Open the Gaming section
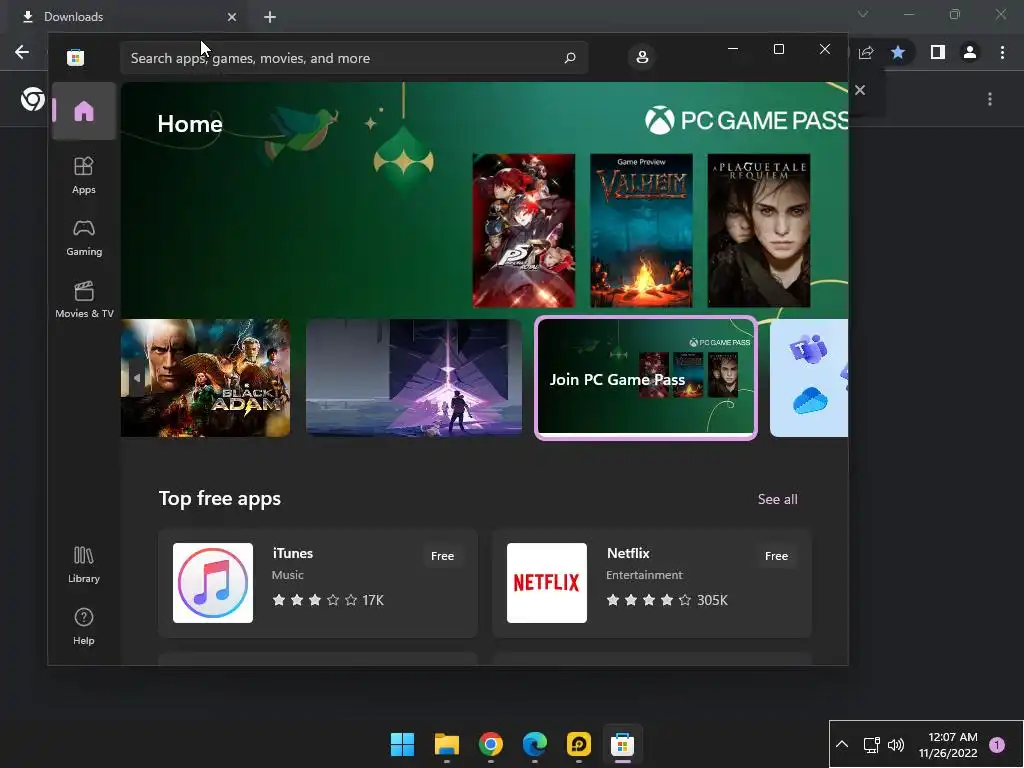Screen dimensions: 1024x768 click(x=84, y=238)
